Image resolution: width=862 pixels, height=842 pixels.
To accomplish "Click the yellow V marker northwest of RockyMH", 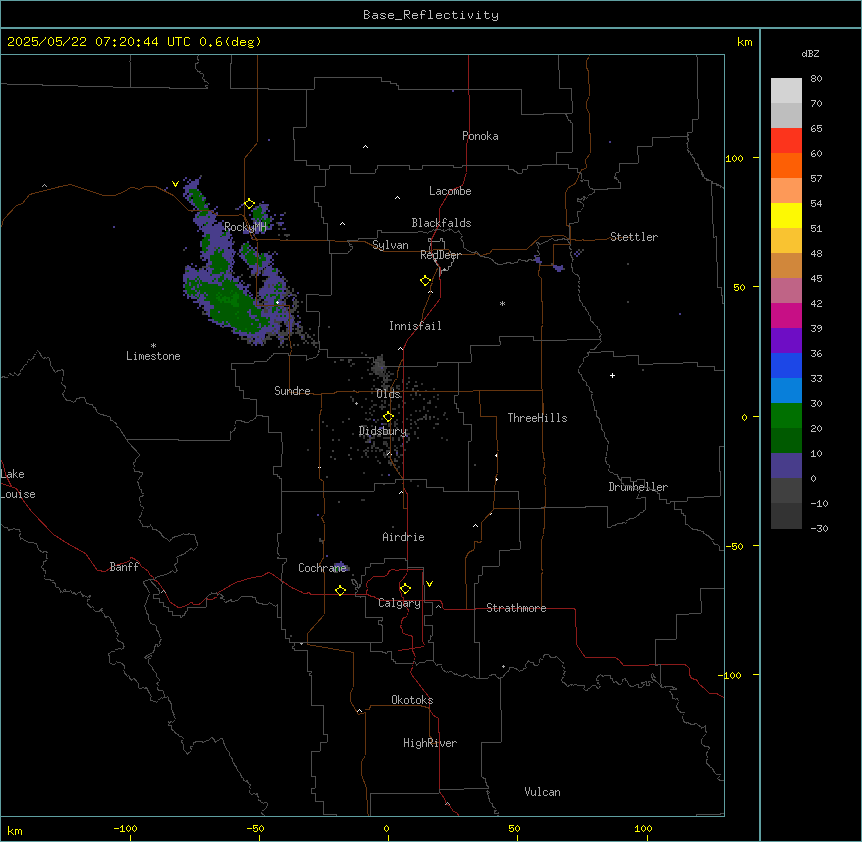I will click(175, 184).
